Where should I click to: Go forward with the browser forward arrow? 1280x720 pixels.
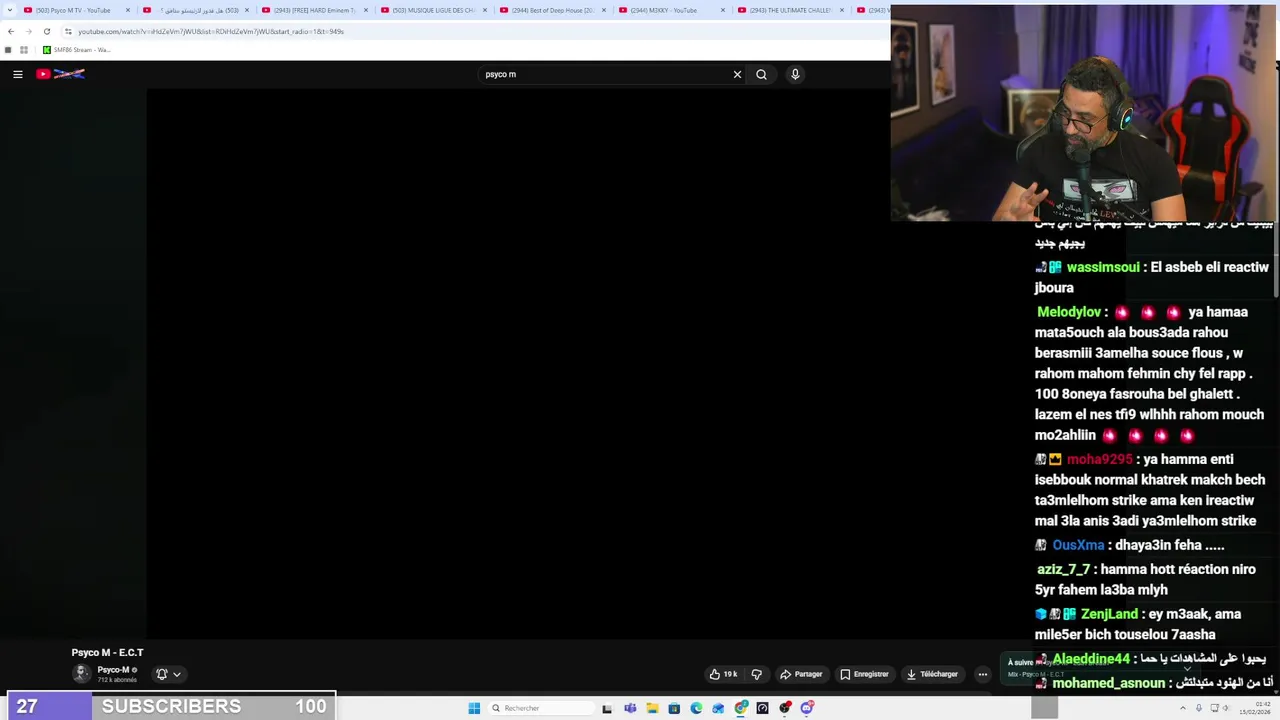click(x=28, y=31)
